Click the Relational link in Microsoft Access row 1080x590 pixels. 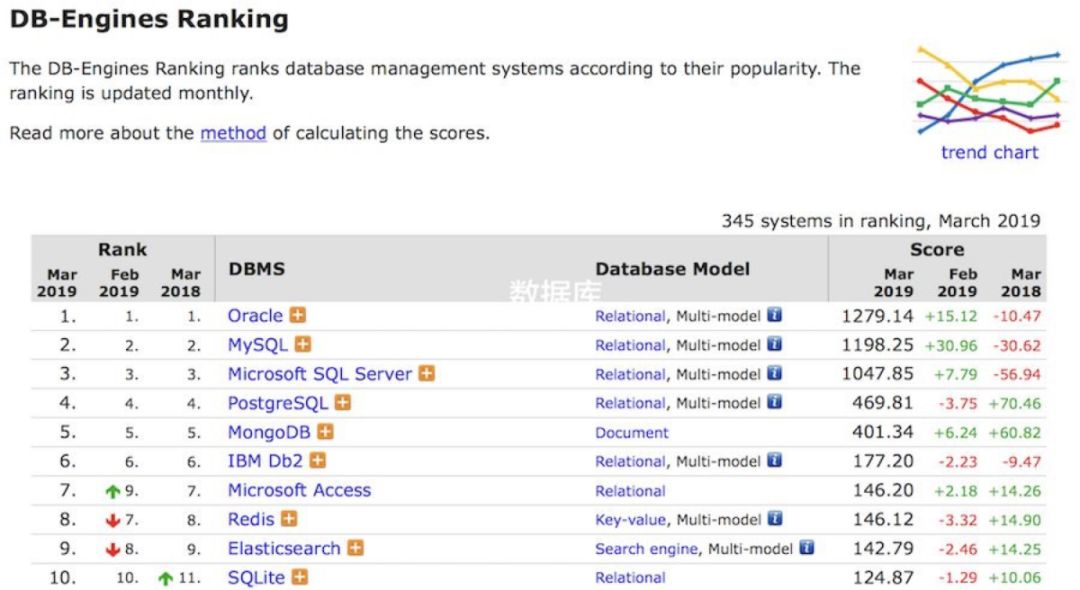[x=630, y=491]
